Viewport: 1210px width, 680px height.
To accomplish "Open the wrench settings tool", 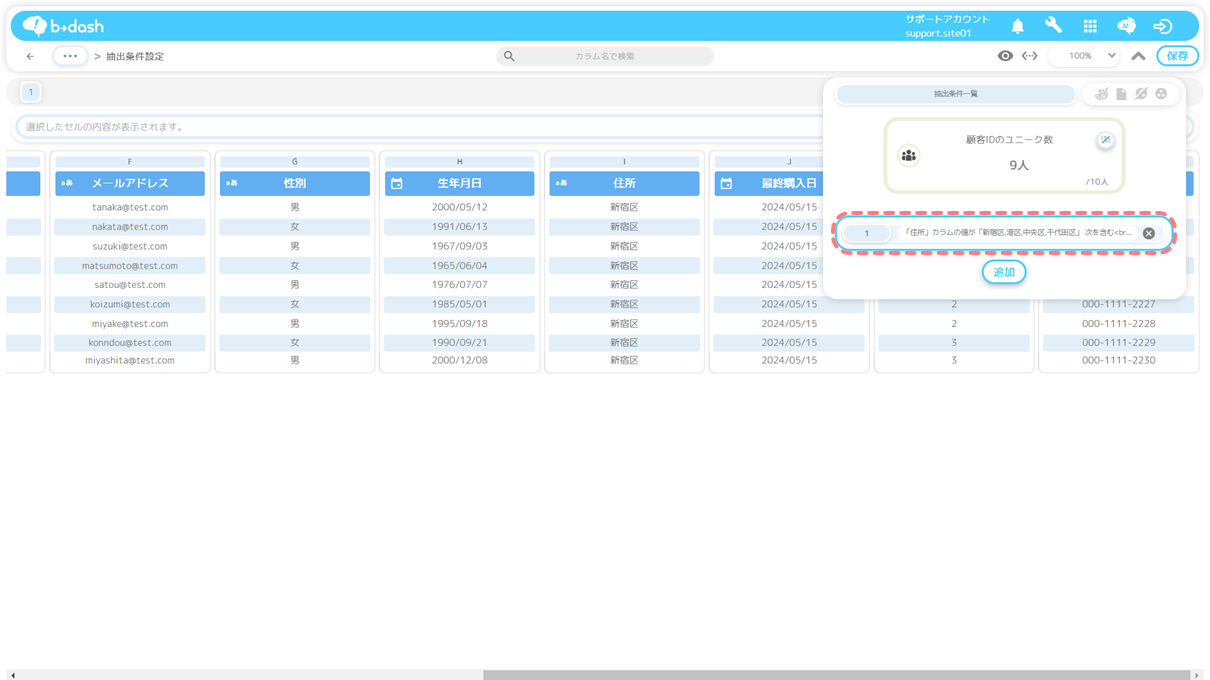I will tap(1053, 26).
